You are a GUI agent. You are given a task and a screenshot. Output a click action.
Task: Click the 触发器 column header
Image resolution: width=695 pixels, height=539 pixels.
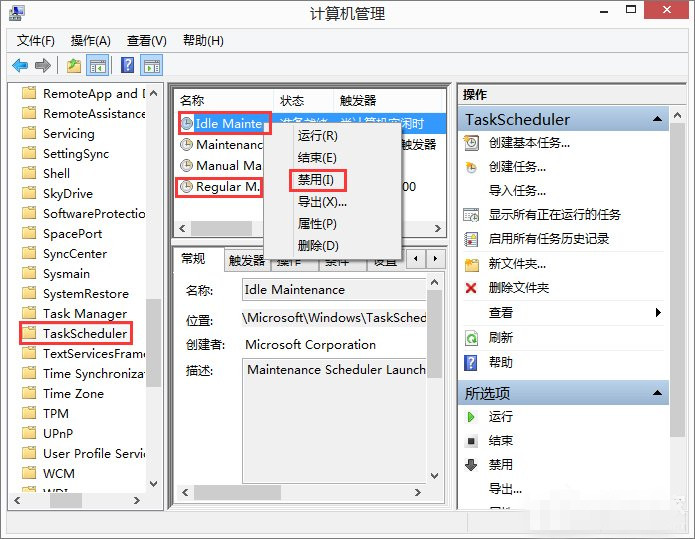388,101
